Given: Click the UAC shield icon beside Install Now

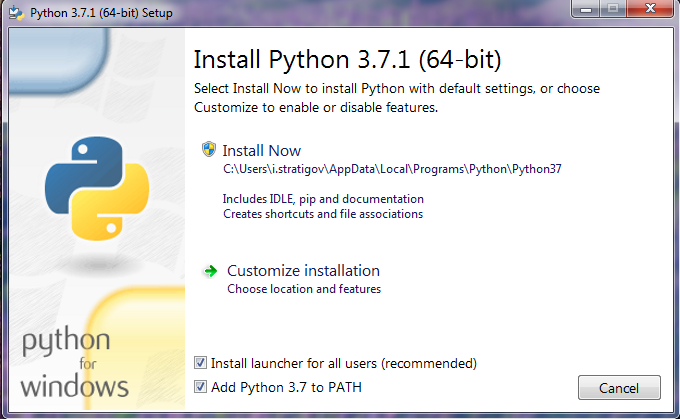Looking at the screenshot, I should [x=209, y=149].
